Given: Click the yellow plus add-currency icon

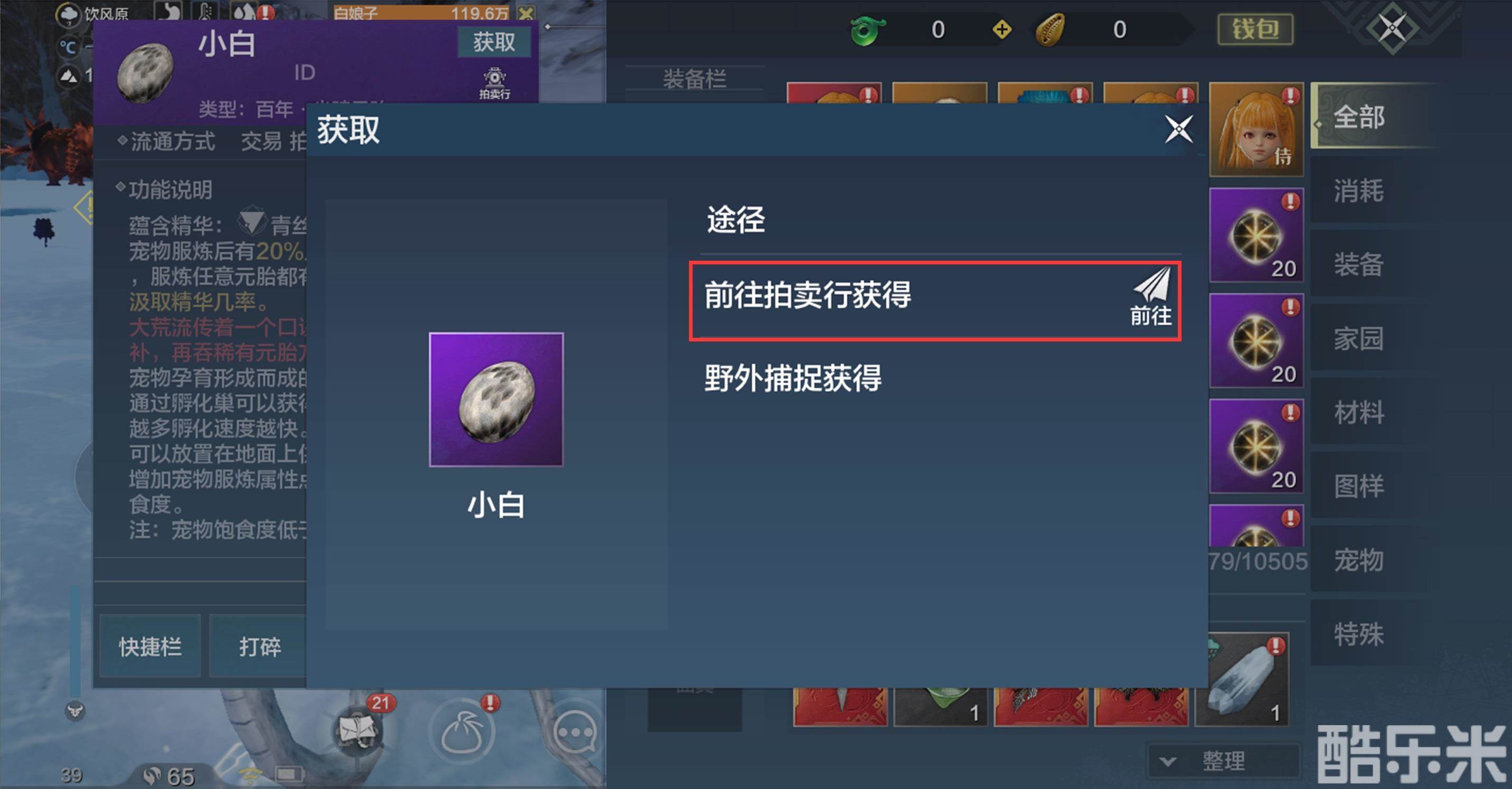Looking at the screenshot, I should coord(1002,30).
